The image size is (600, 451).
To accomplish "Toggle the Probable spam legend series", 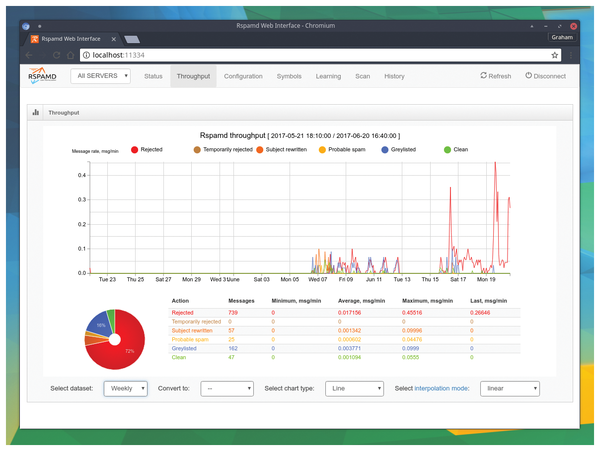I will (x=342, y=150).
